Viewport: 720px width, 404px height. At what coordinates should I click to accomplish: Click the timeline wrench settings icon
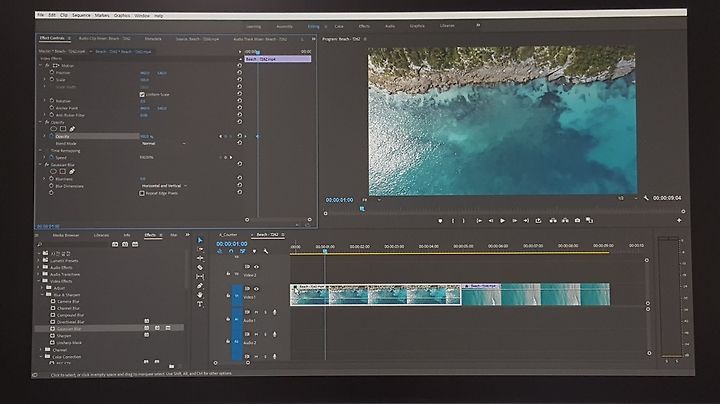pos(266,252)
